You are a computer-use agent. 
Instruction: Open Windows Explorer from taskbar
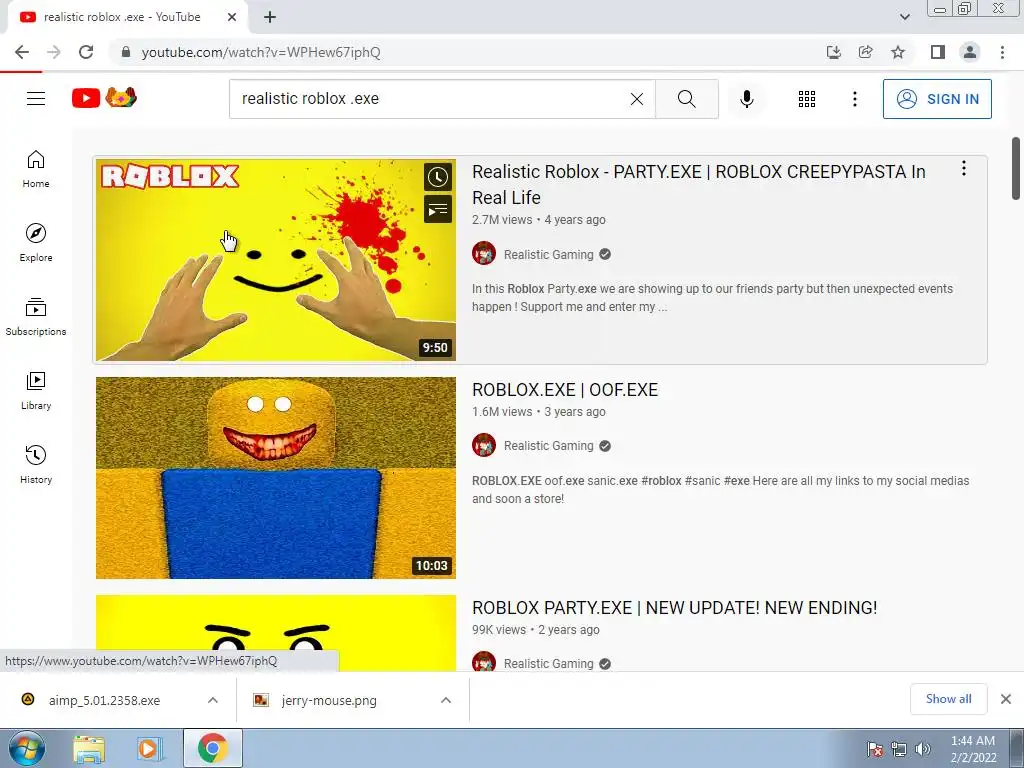(89, 748)
